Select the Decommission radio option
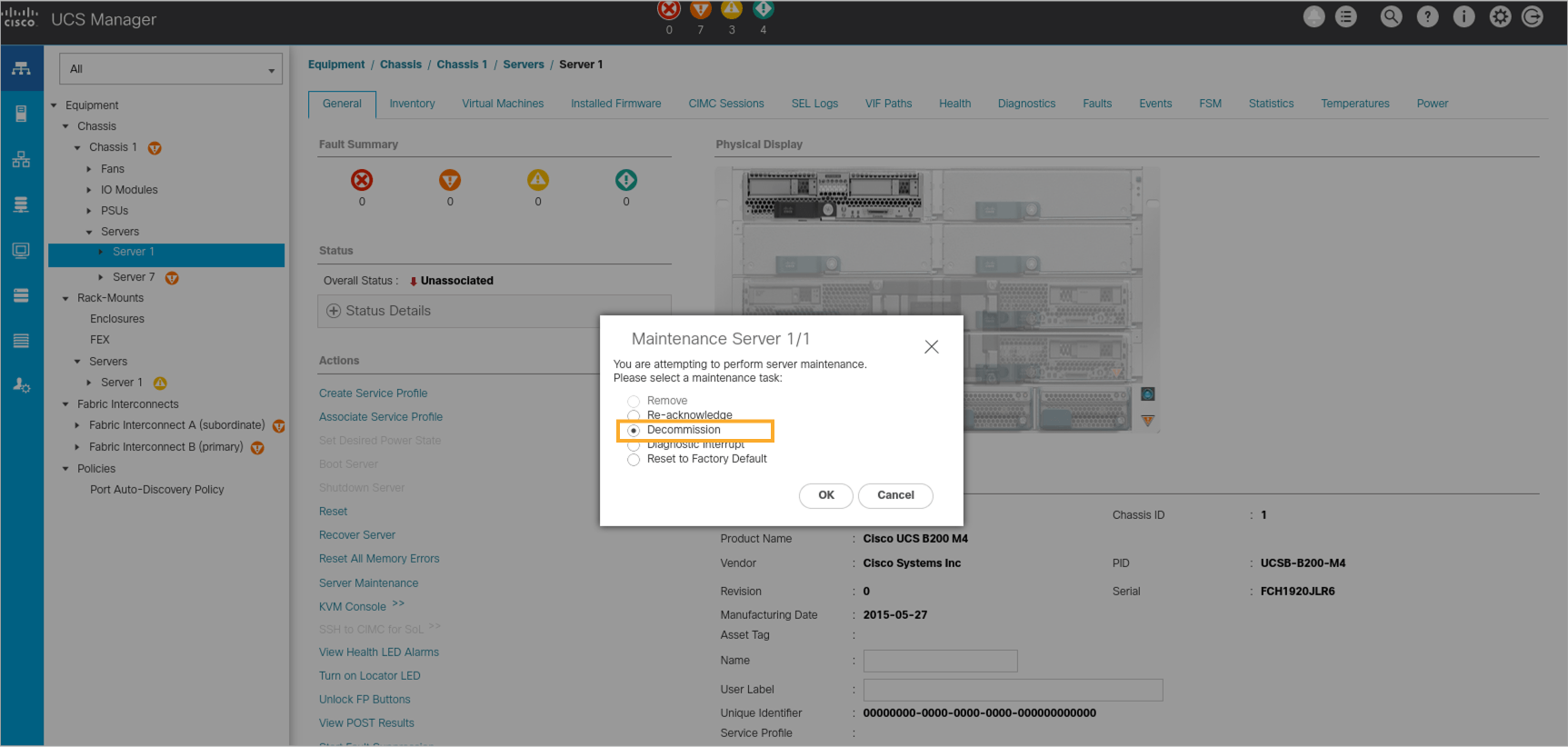This screenshot has width=1568, height=747. pyautogui.click(x=634, y=430)
